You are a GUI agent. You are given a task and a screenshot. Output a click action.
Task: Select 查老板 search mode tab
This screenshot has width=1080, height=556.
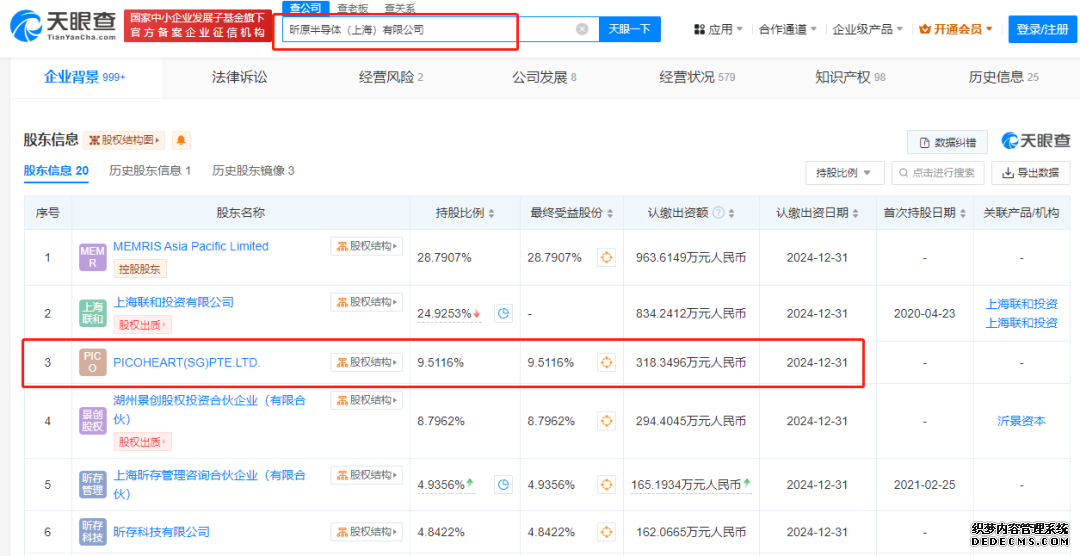353,8
